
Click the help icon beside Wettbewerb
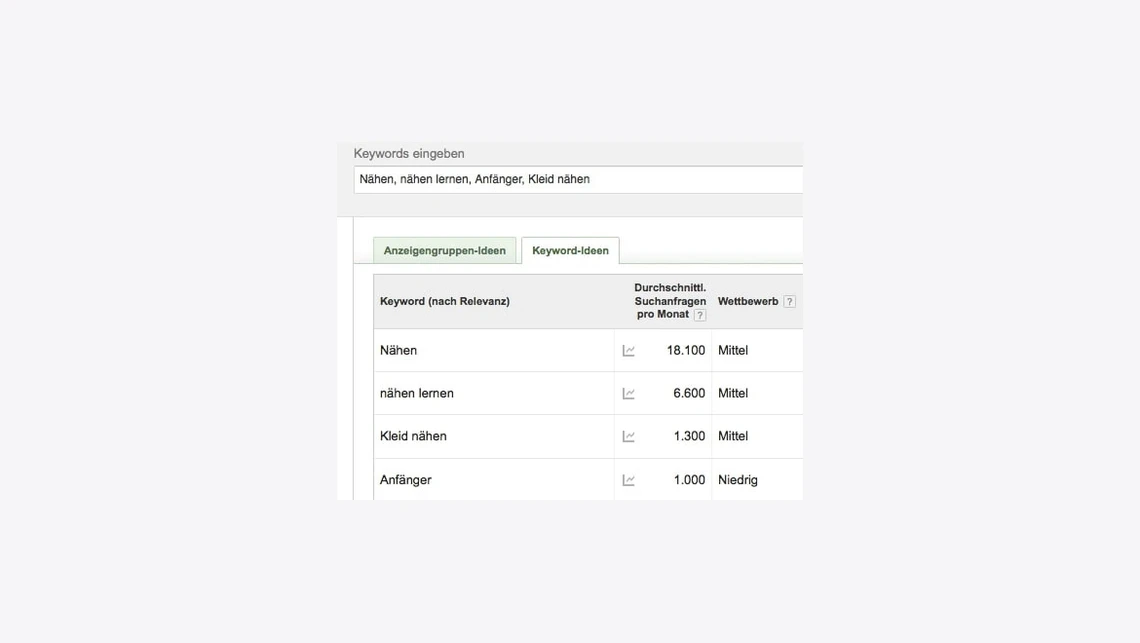789,302
